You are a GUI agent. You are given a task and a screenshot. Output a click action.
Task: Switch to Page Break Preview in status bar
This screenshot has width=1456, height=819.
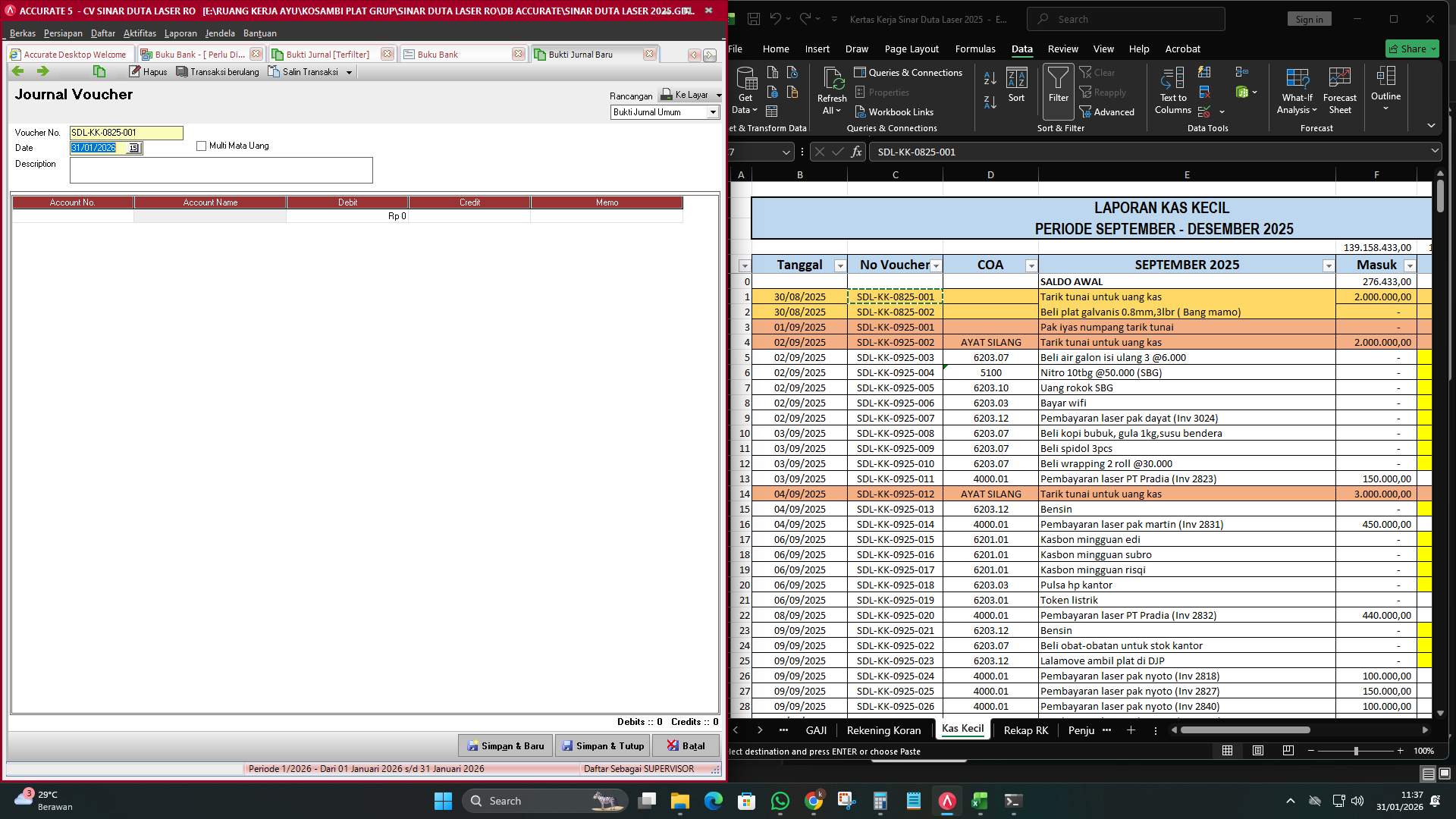coord(1287,751)
